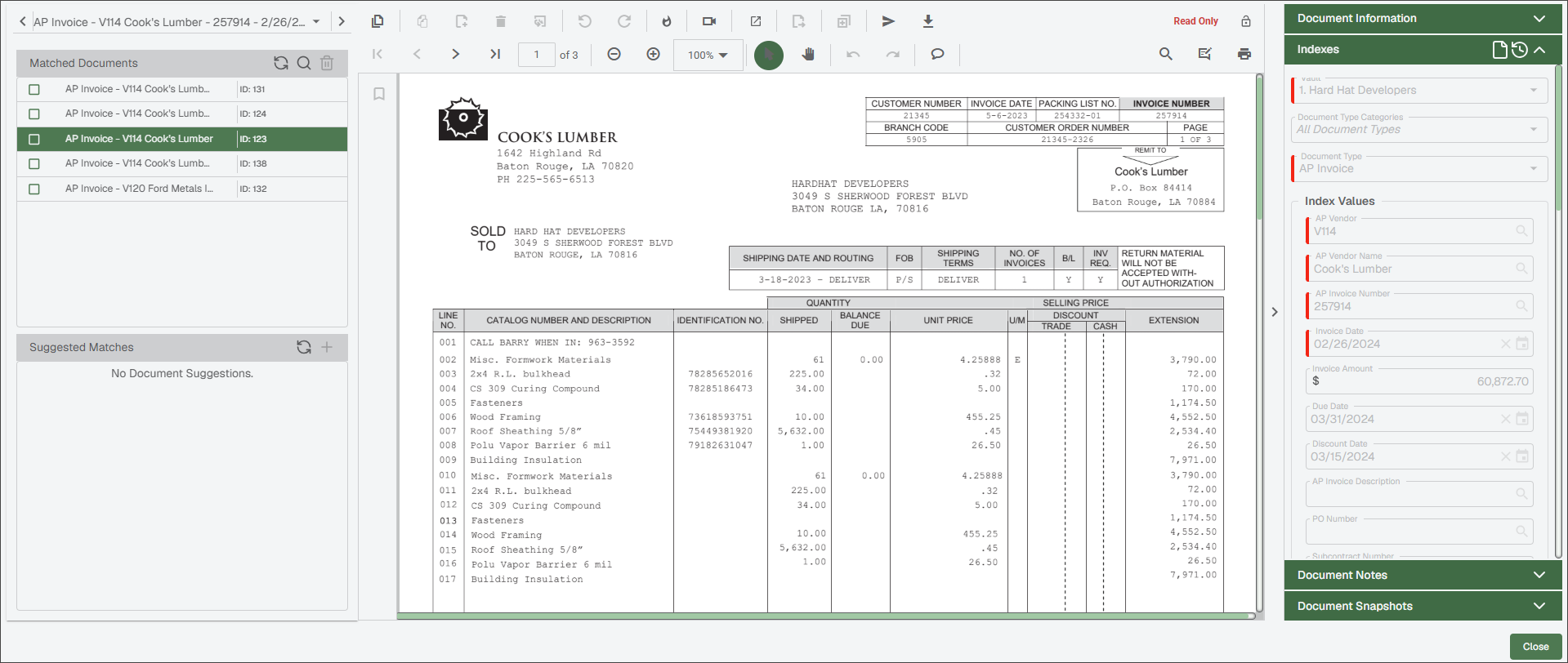Activate the hand pan tool
The height and width of the screenshot is (663, 1568).
click(808, 54)
